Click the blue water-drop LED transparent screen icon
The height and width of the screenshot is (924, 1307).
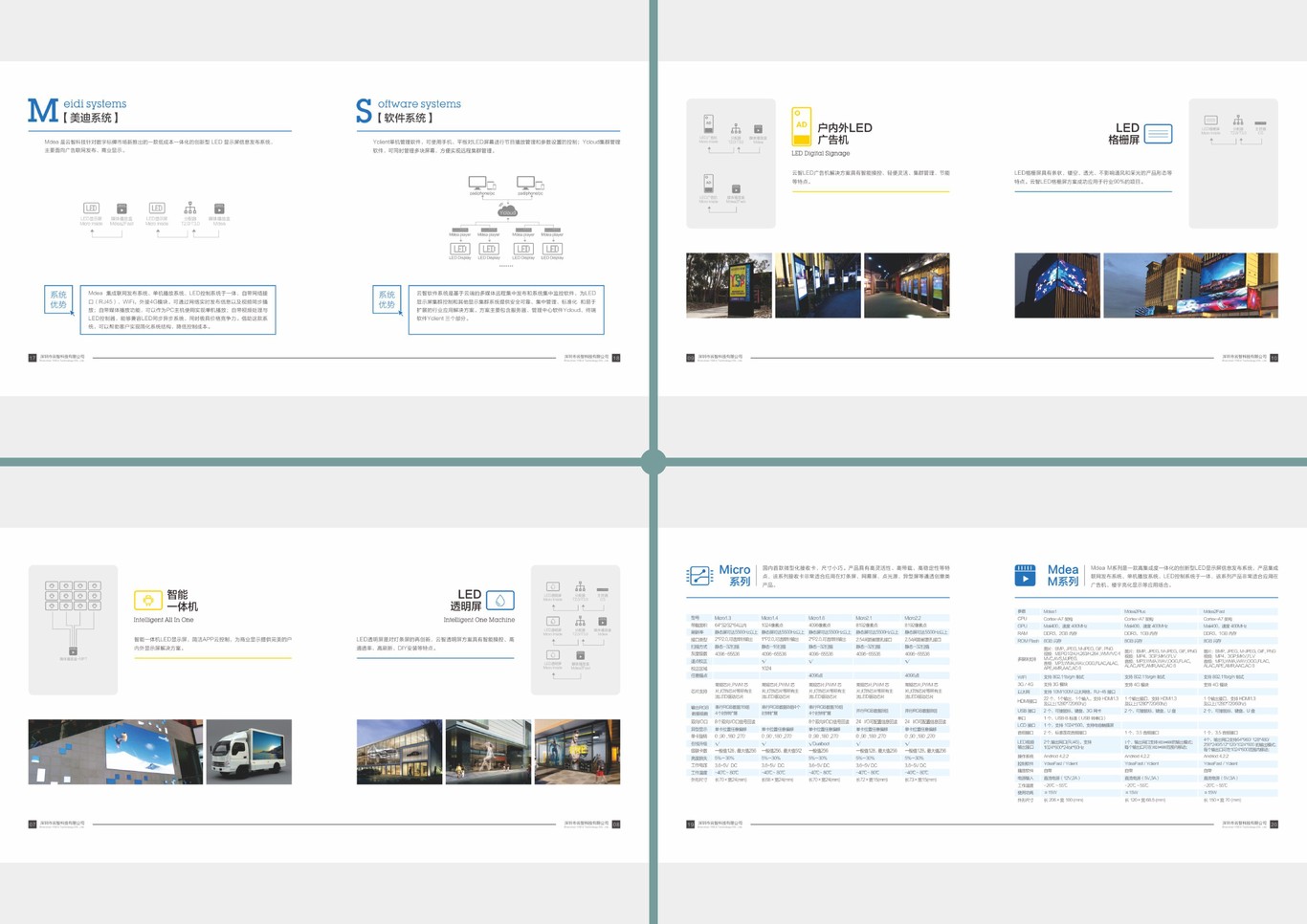click(500, 601)
